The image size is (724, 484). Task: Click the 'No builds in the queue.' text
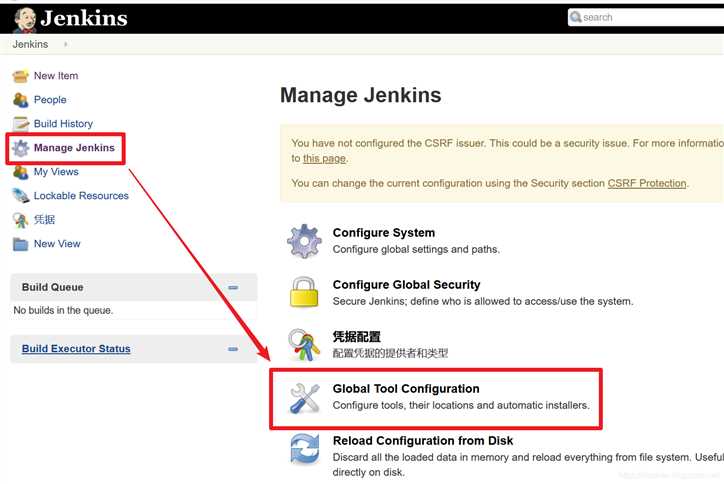click(x=63, y=310)
